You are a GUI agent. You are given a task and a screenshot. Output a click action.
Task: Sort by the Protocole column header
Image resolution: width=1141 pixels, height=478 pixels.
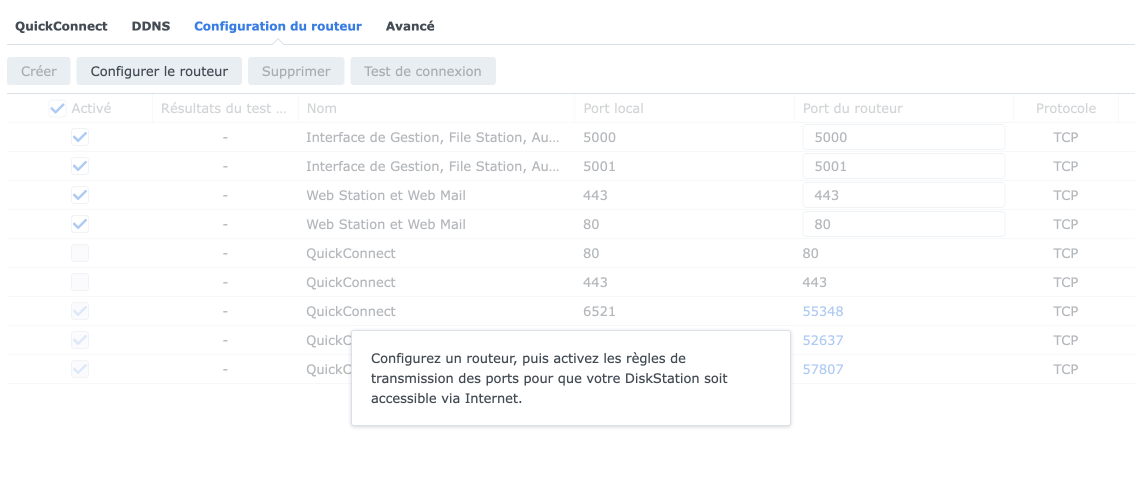point(1065,108)
